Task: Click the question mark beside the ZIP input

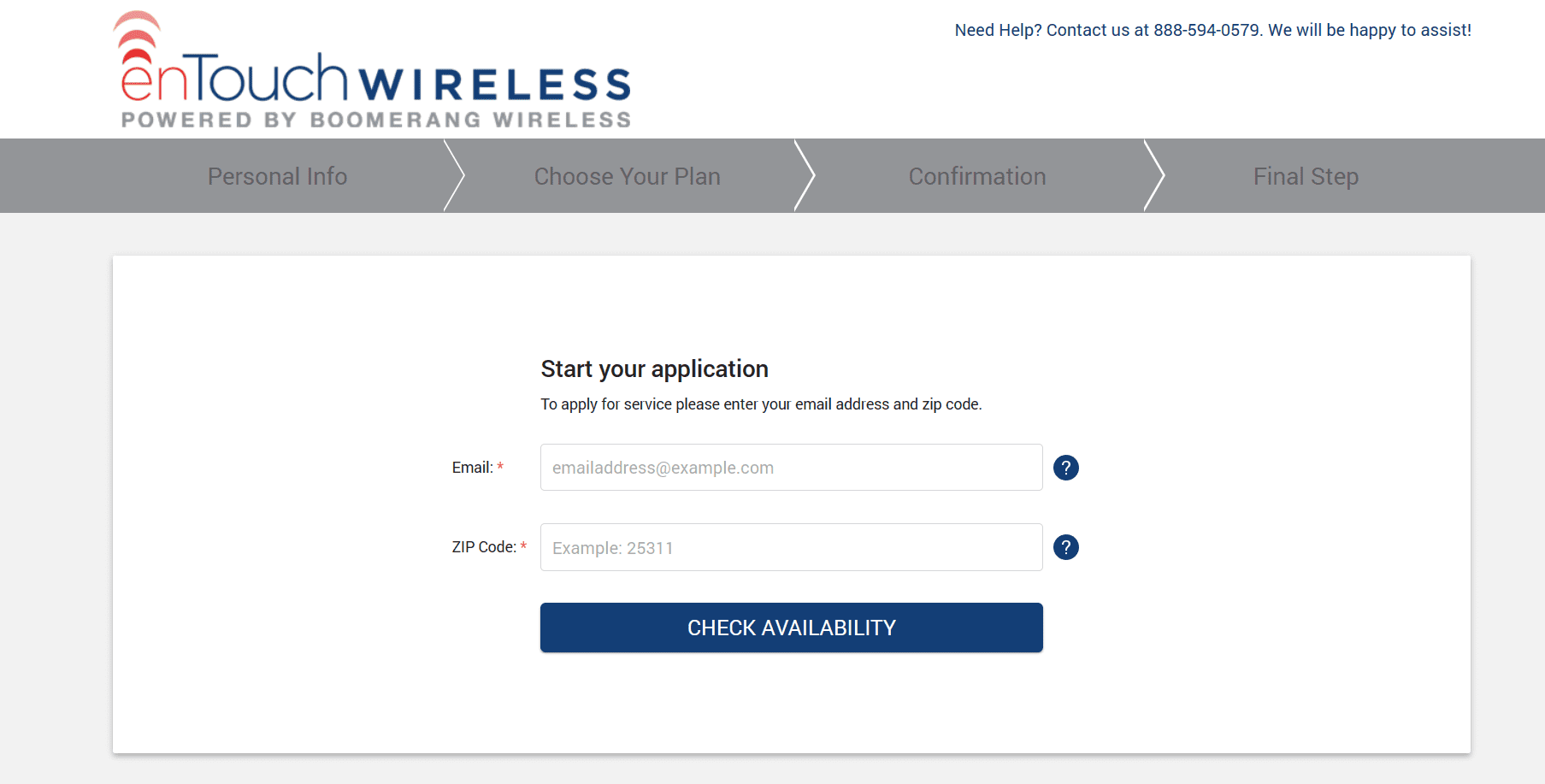Action: pyautogui.click(x=1065, y=547)
